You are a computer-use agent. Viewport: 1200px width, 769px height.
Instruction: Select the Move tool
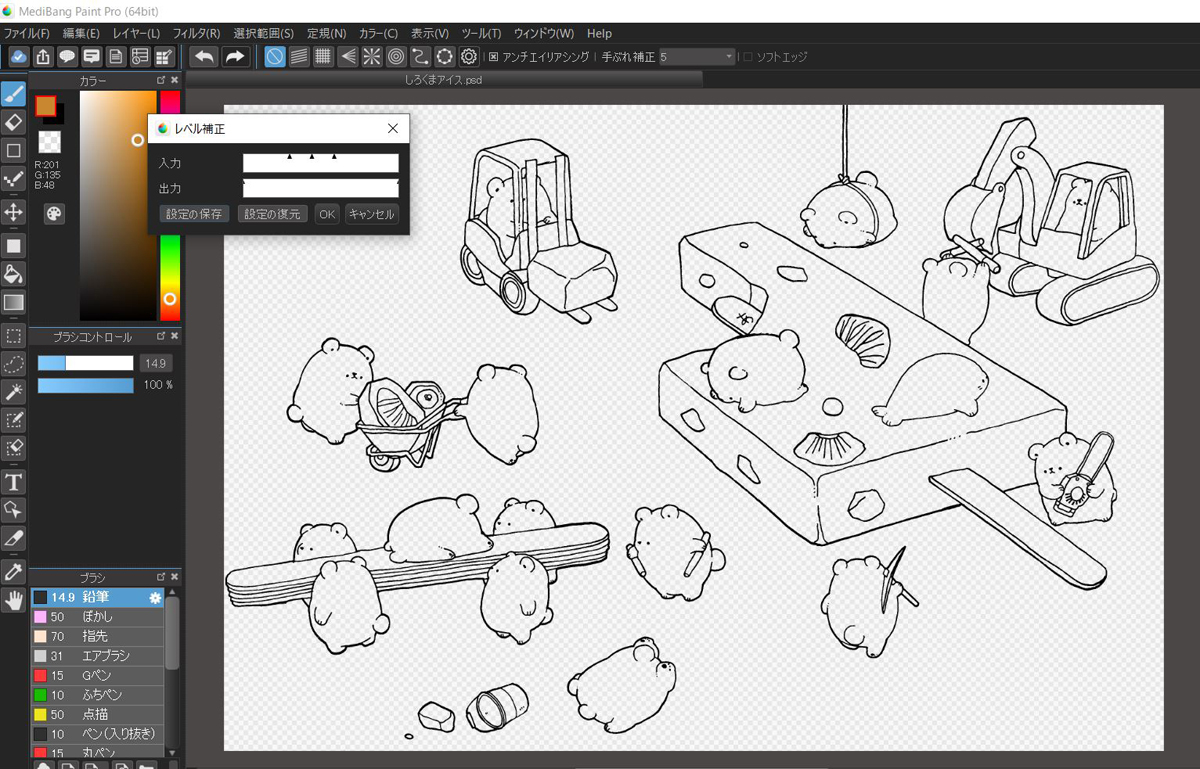(14, 212)
